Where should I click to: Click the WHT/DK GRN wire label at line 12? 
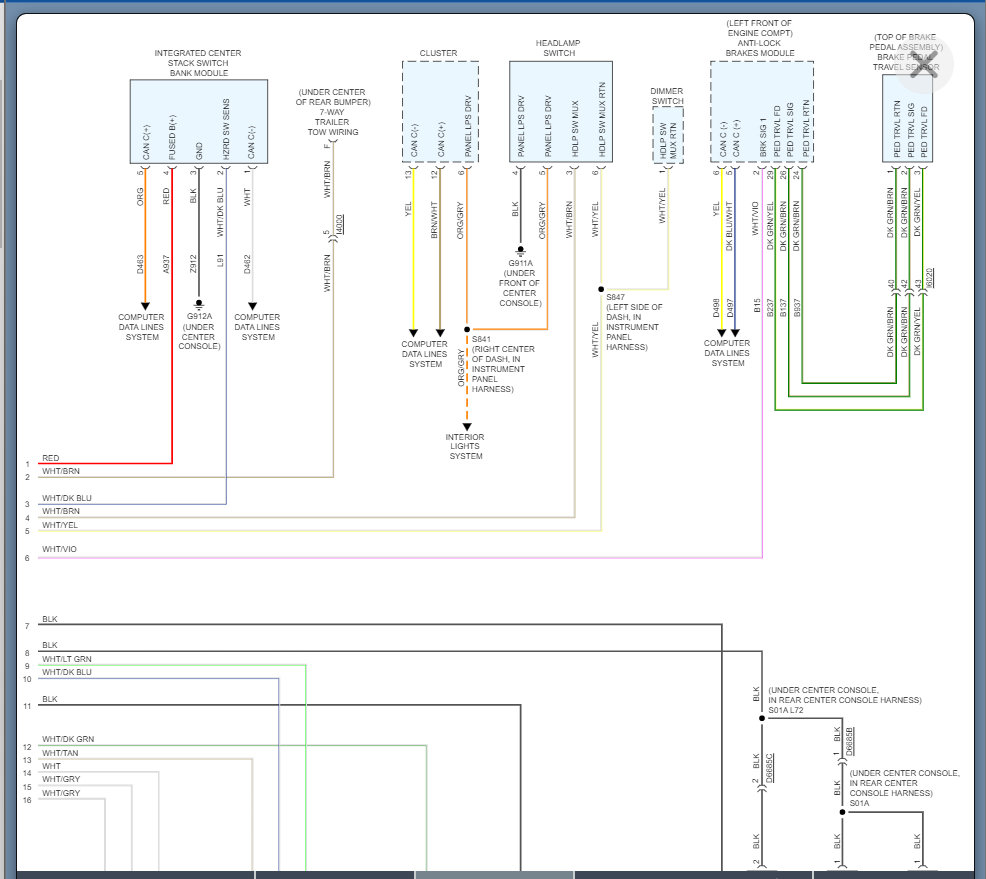coord(68,739)
